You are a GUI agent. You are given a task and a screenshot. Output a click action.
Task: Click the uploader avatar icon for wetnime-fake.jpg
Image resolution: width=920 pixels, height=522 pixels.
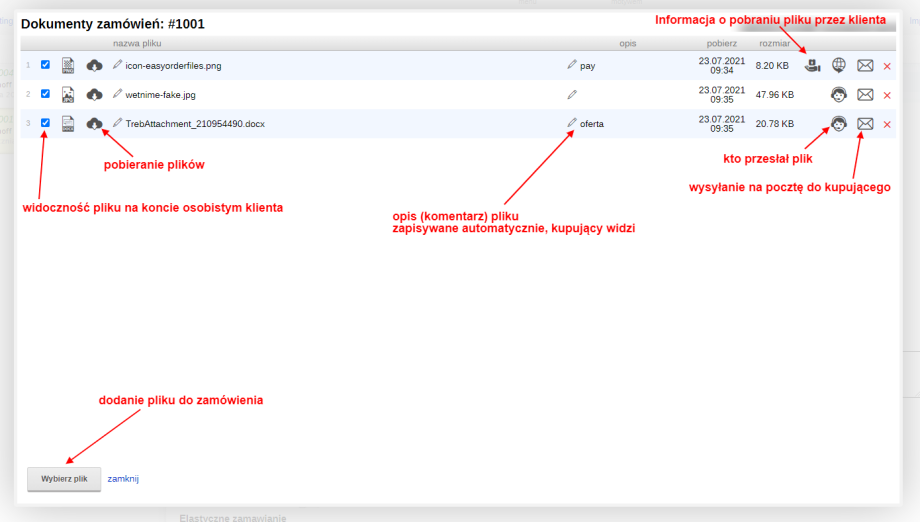coord(840,95)
